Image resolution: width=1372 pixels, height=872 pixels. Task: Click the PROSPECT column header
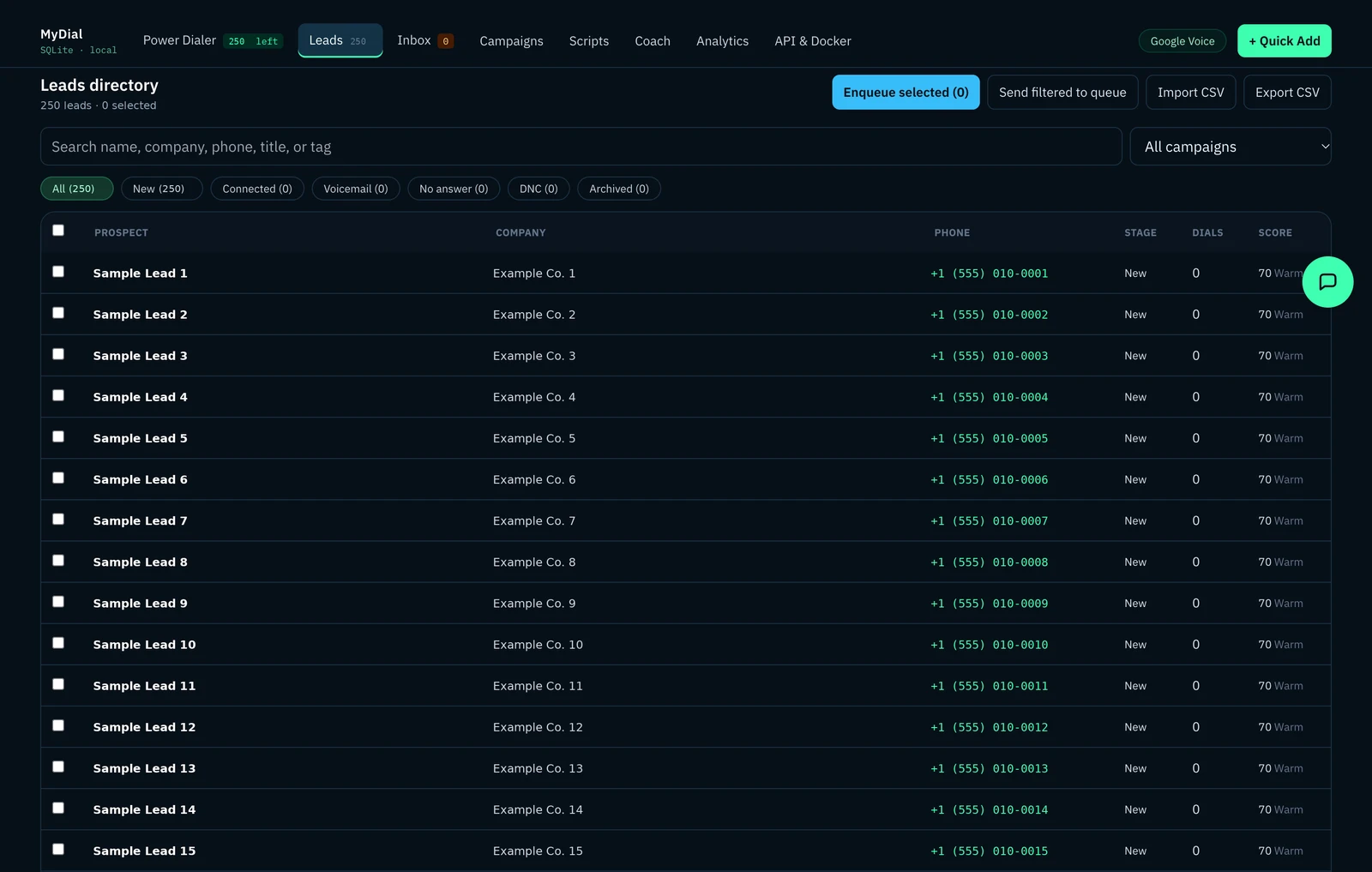(121, 232)
